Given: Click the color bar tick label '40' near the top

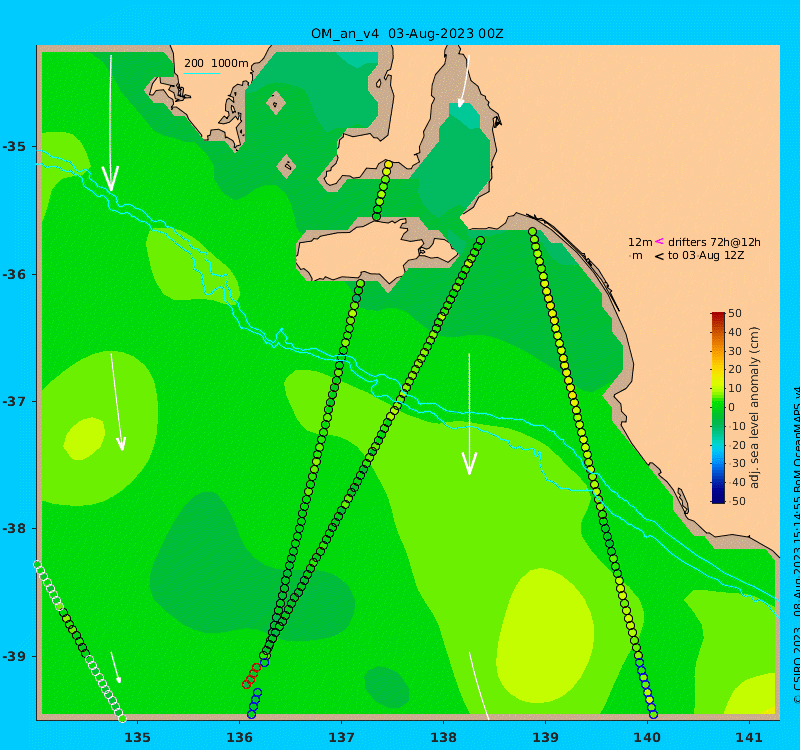Looking at the screenshot, I should coord(735,332).
